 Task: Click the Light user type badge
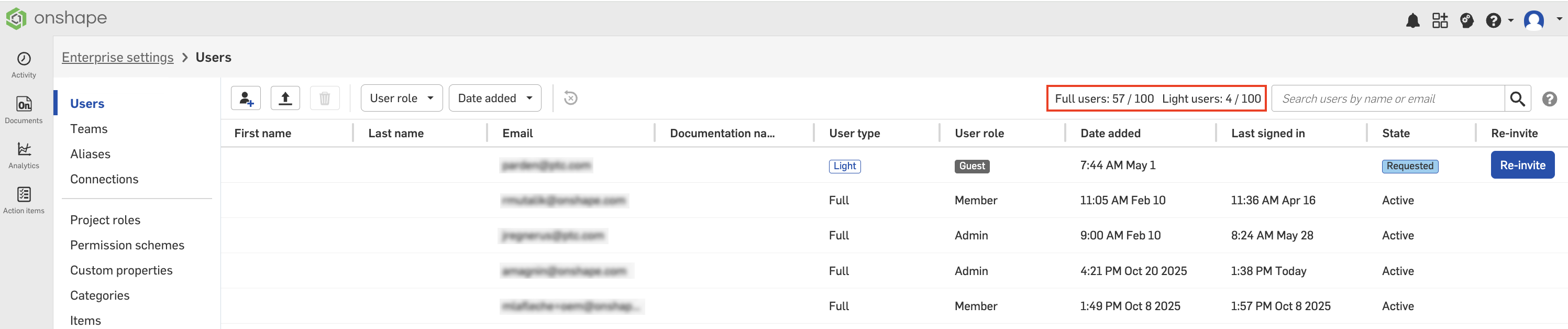[x=845, y=166]
